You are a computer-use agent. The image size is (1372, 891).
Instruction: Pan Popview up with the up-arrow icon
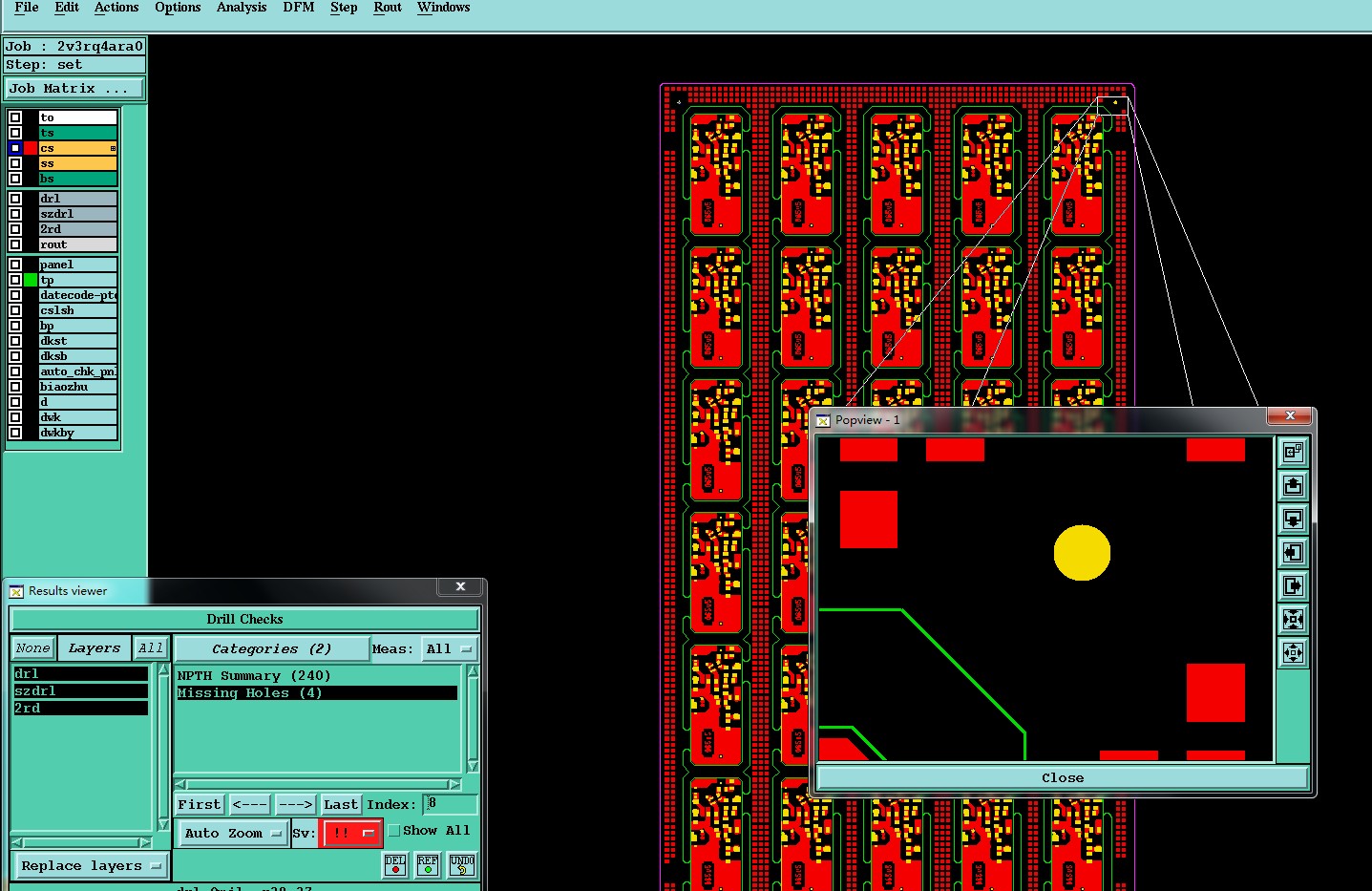coord(1293,485)
